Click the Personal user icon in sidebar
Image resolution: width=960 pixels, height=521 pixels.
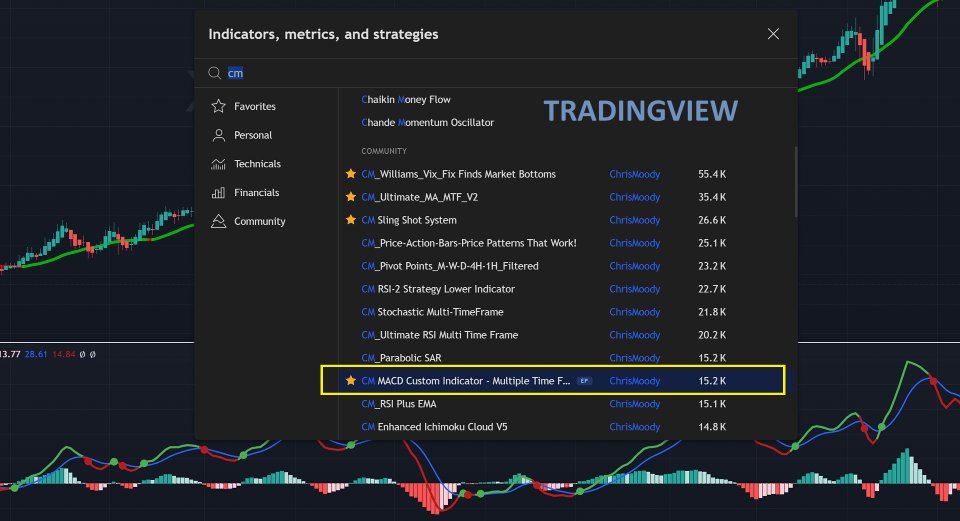219,135
